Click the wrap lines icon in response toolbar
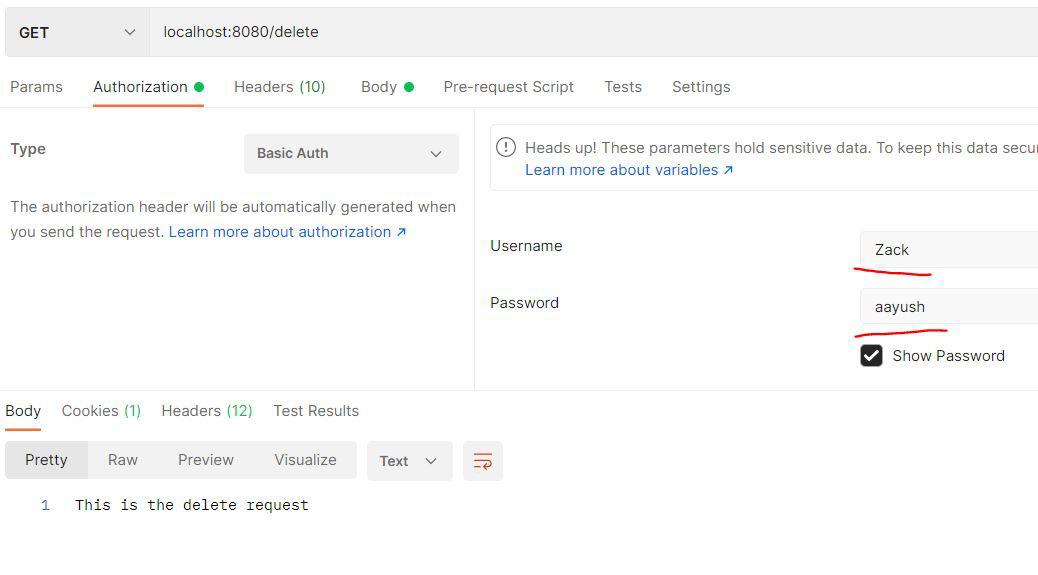 click(x=482, y=461)
